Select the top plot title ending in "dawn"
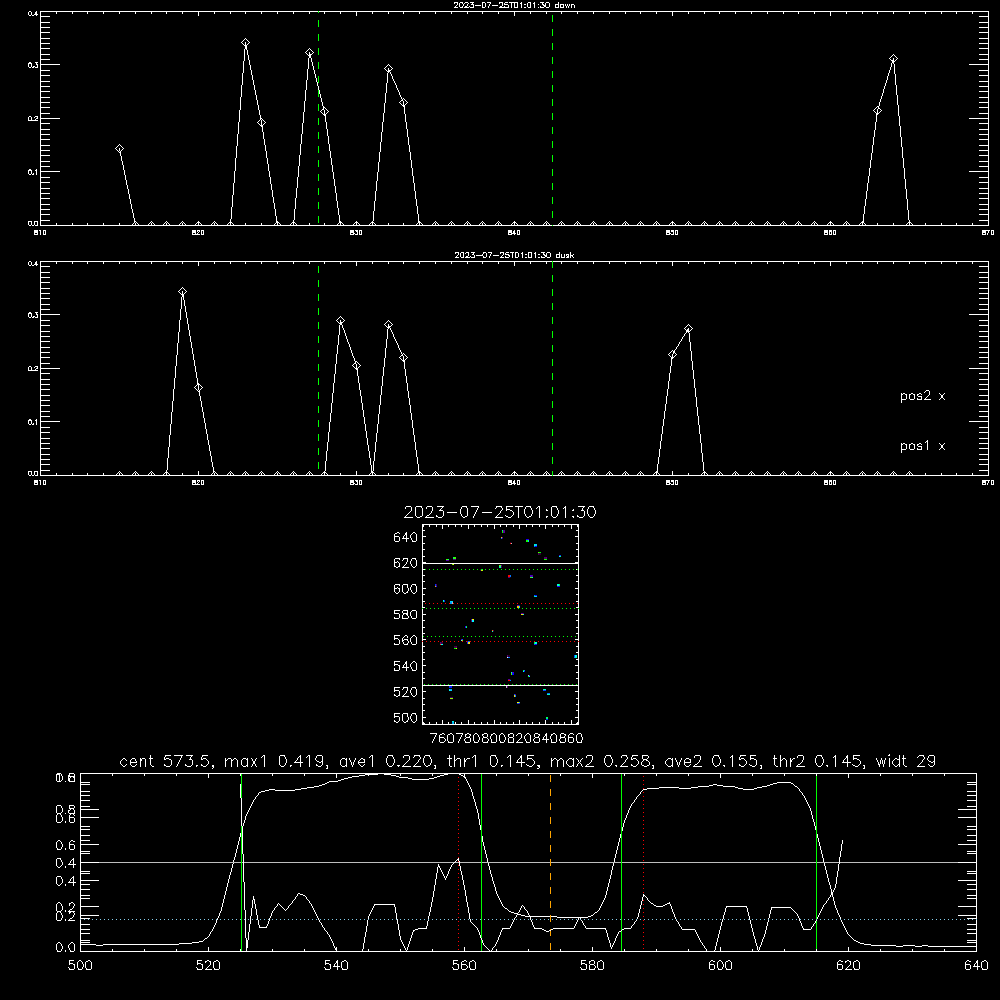The width and height of the screenshot is (1000, 1000). coord(514,5)
